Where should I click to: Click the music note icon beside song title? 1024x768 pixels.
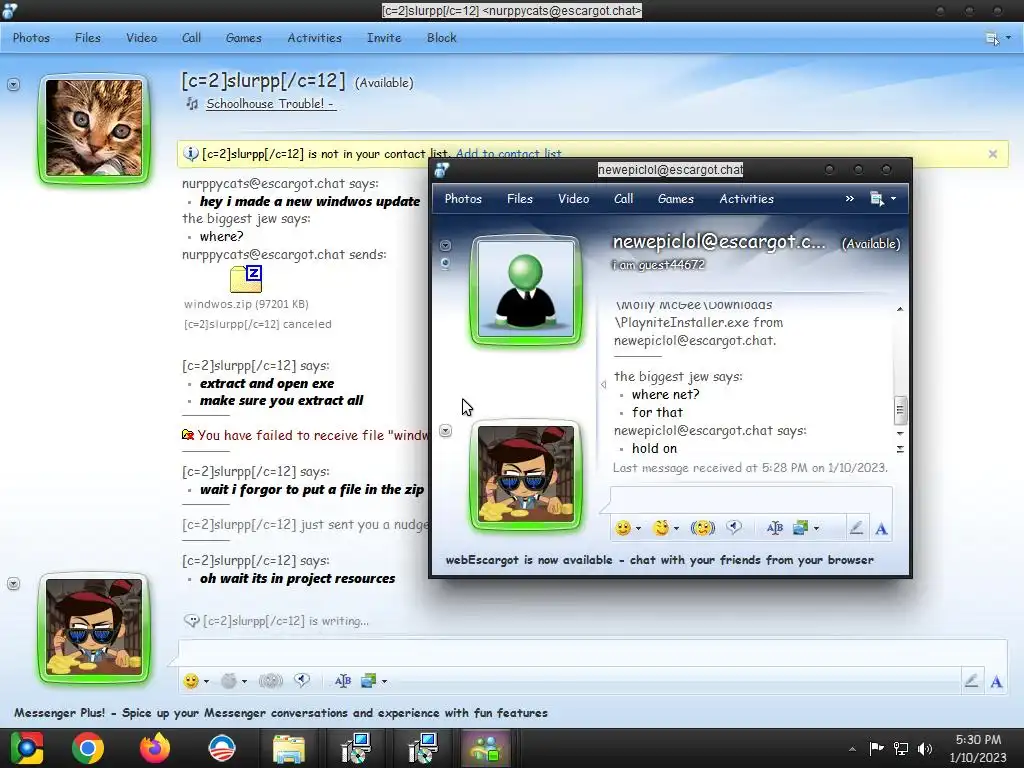coord(192,104)
